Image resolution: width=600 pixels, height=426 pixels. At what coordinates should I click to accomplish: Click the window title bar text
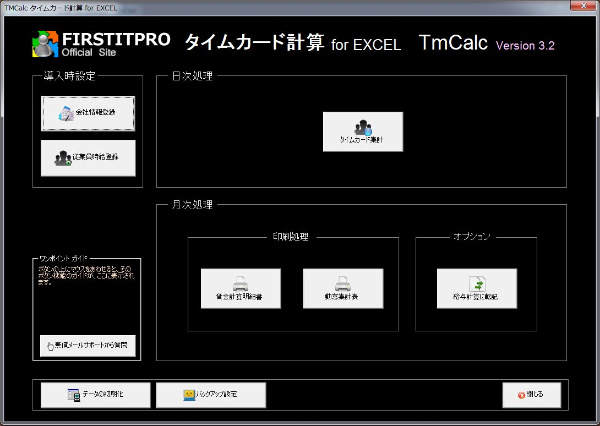60,8
